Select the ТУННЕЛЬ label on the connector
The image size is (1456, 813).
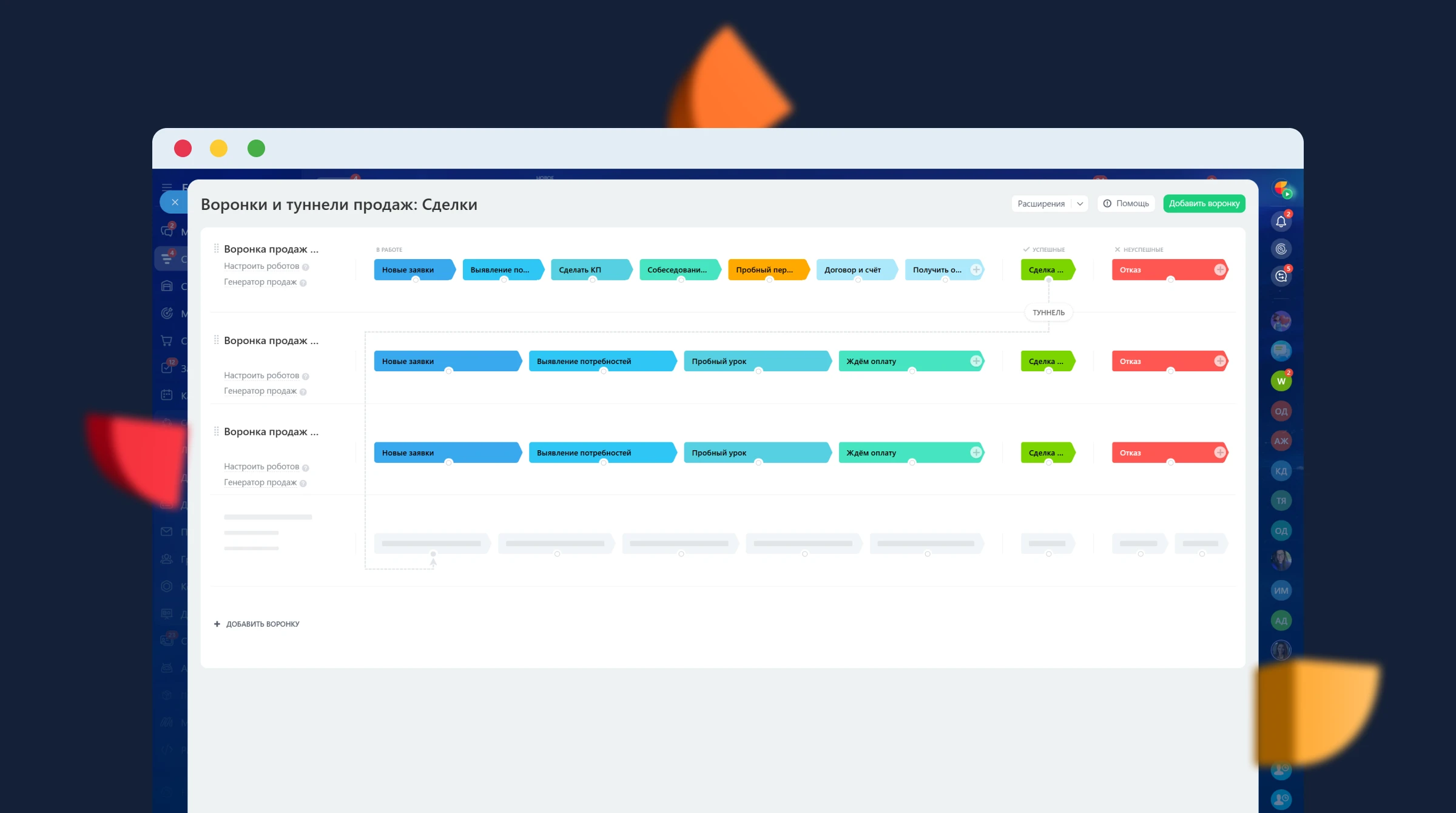(x=1048, y=312)
